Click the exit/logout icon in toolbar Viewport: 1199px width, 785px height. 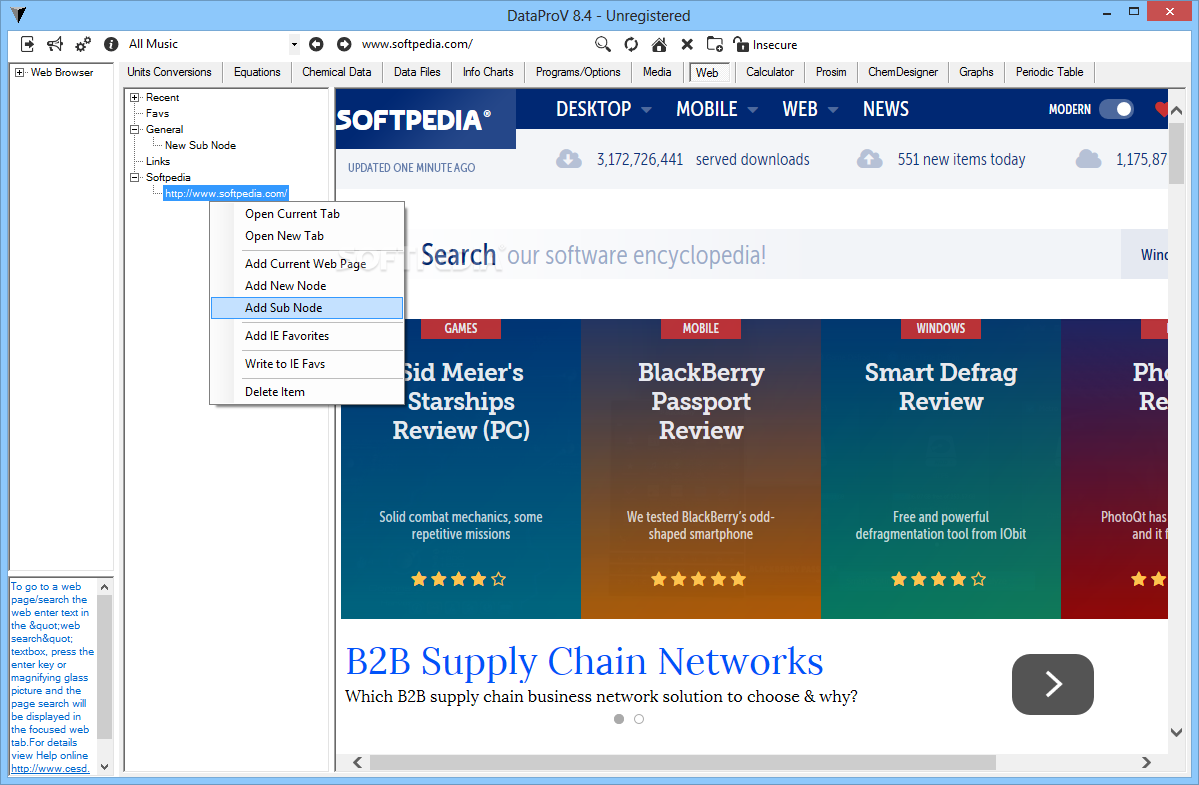(x=28, y=44)
